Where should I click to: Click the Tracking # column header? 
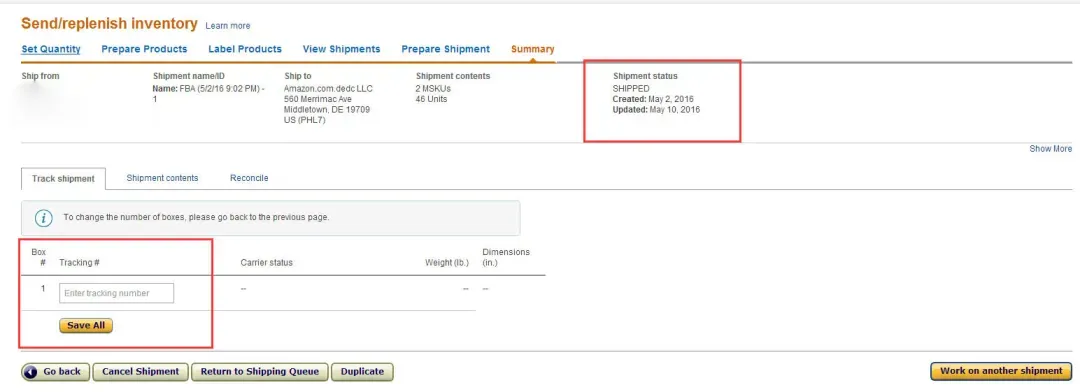[80, 262]
